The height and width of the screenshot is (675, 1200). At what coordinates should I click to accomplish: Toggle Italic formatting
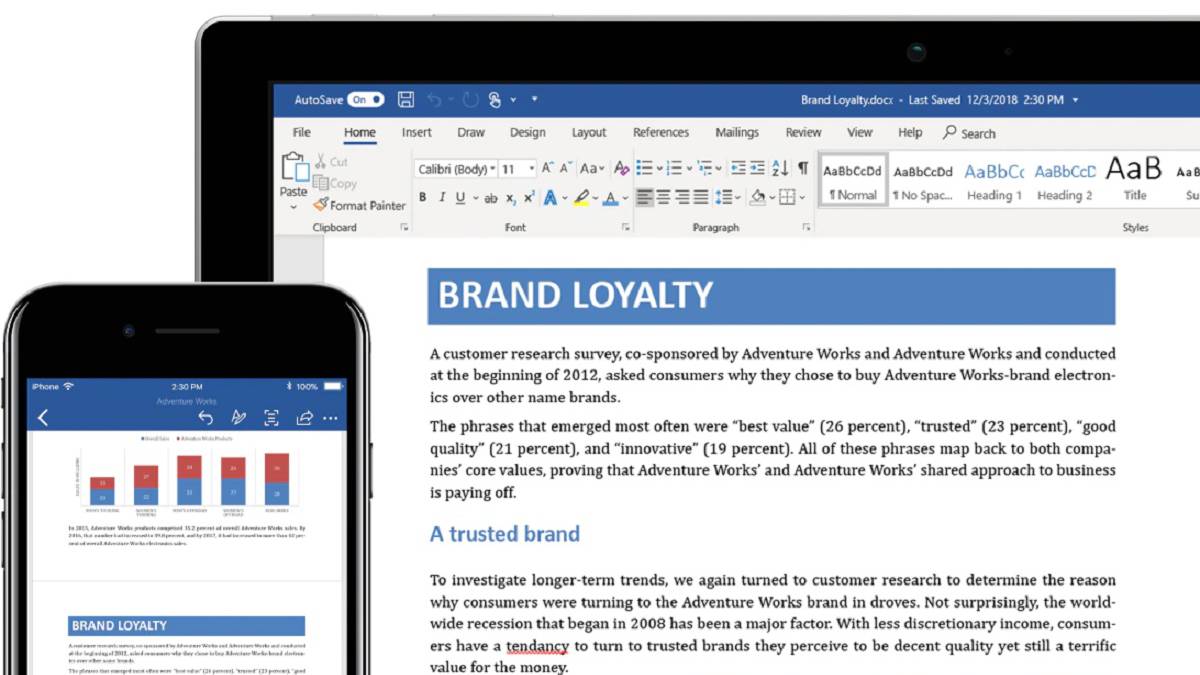441,198
